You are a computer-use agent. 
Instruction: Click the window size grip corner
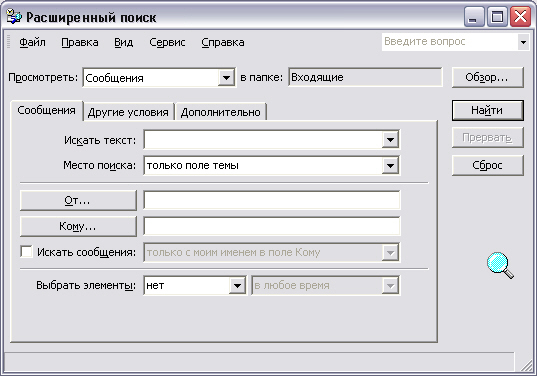click(x=526, y=365)
